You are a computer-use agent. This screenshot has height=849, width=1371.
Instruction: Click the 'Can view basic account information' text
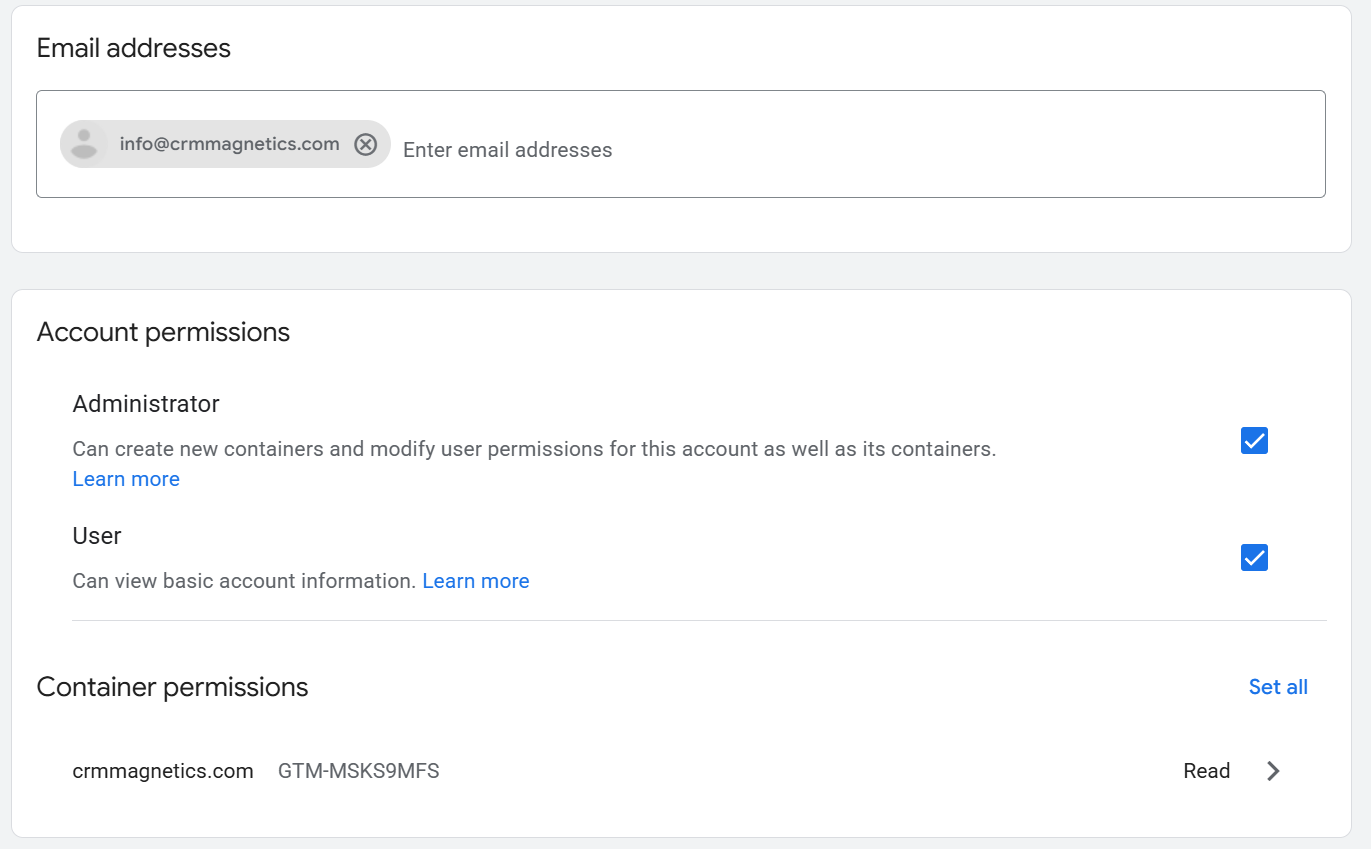(x=244, y=581)
